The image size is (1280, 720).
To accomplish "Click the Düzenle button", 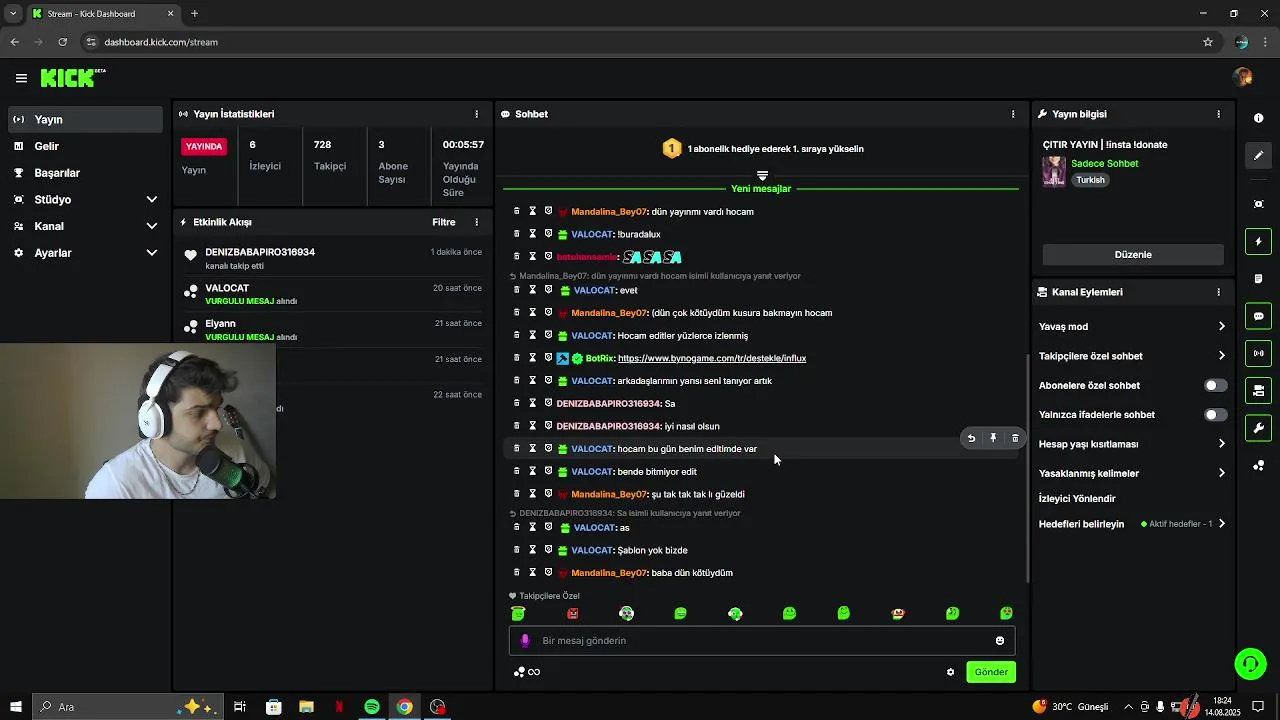I will point(1133,254).
